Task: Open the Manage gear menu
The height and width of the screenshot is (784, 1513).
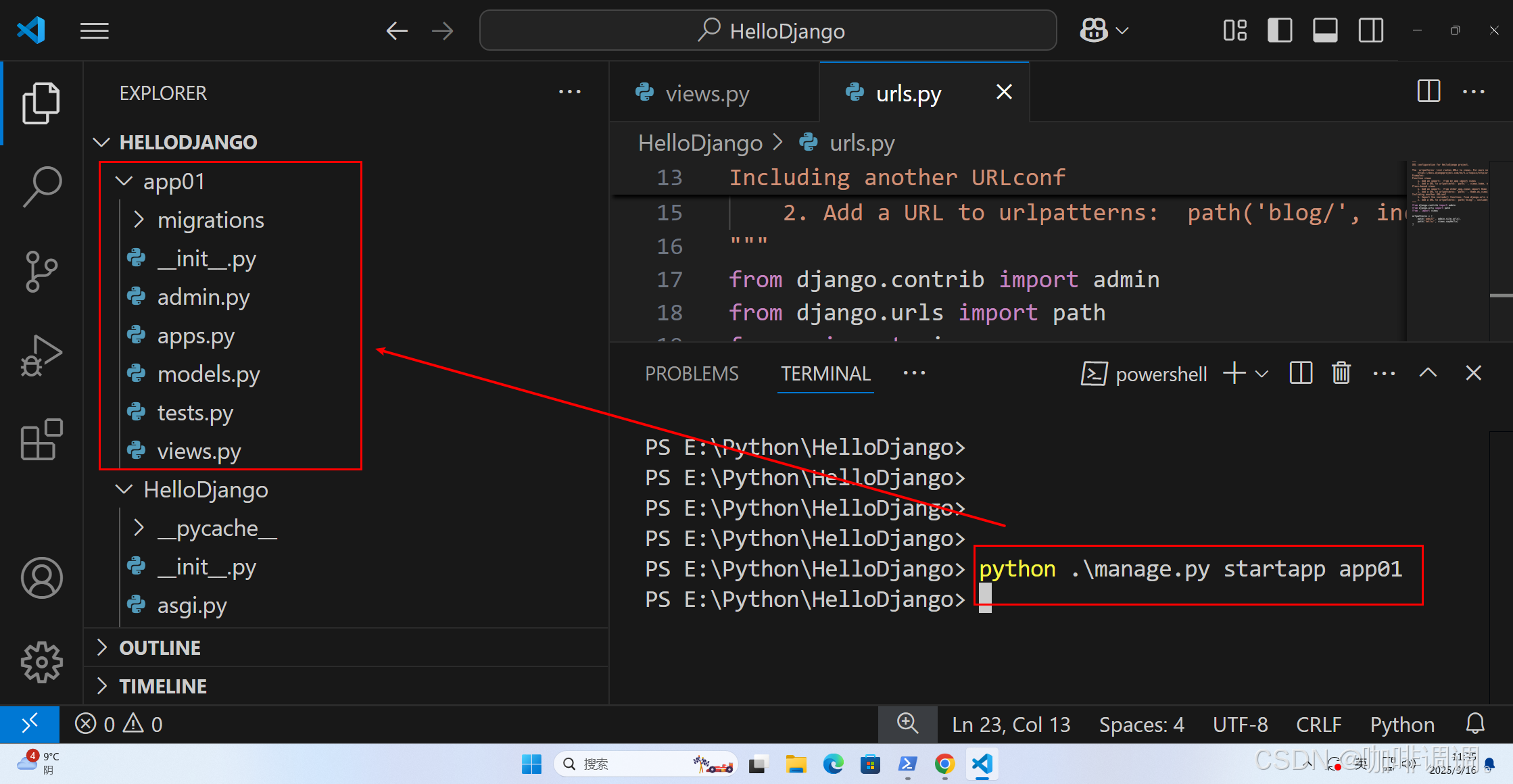Action: click(42, 662)
